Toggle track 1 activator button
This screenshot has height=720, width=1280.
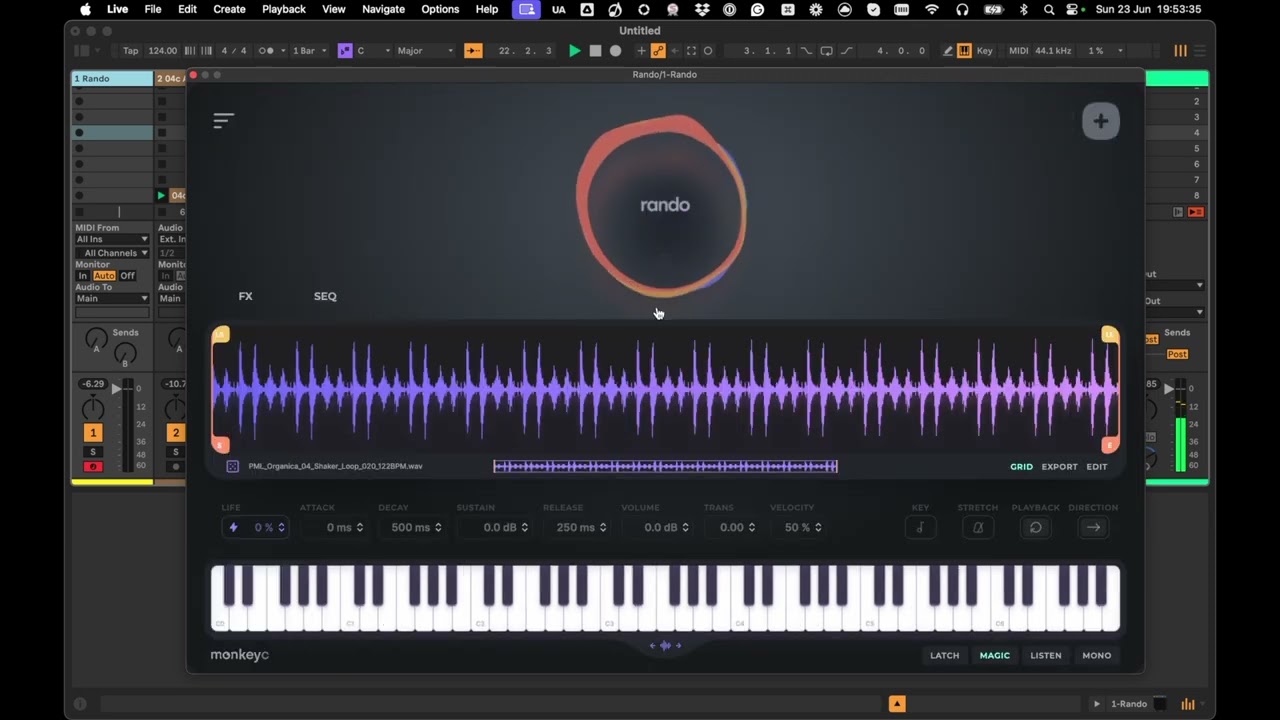93,433
